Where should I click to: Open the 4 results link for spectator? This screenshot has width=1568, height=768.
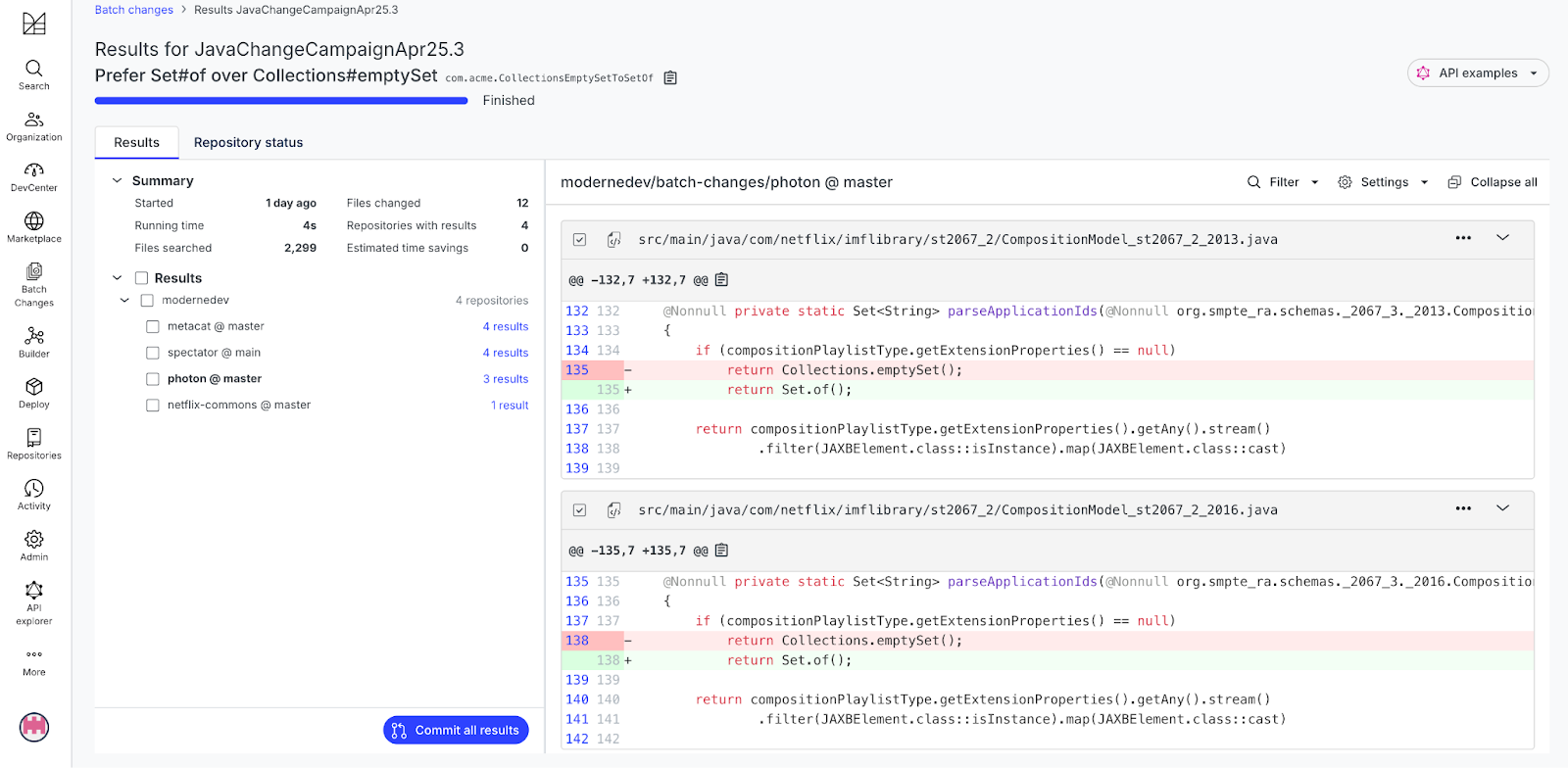click(x=506, y=353)
